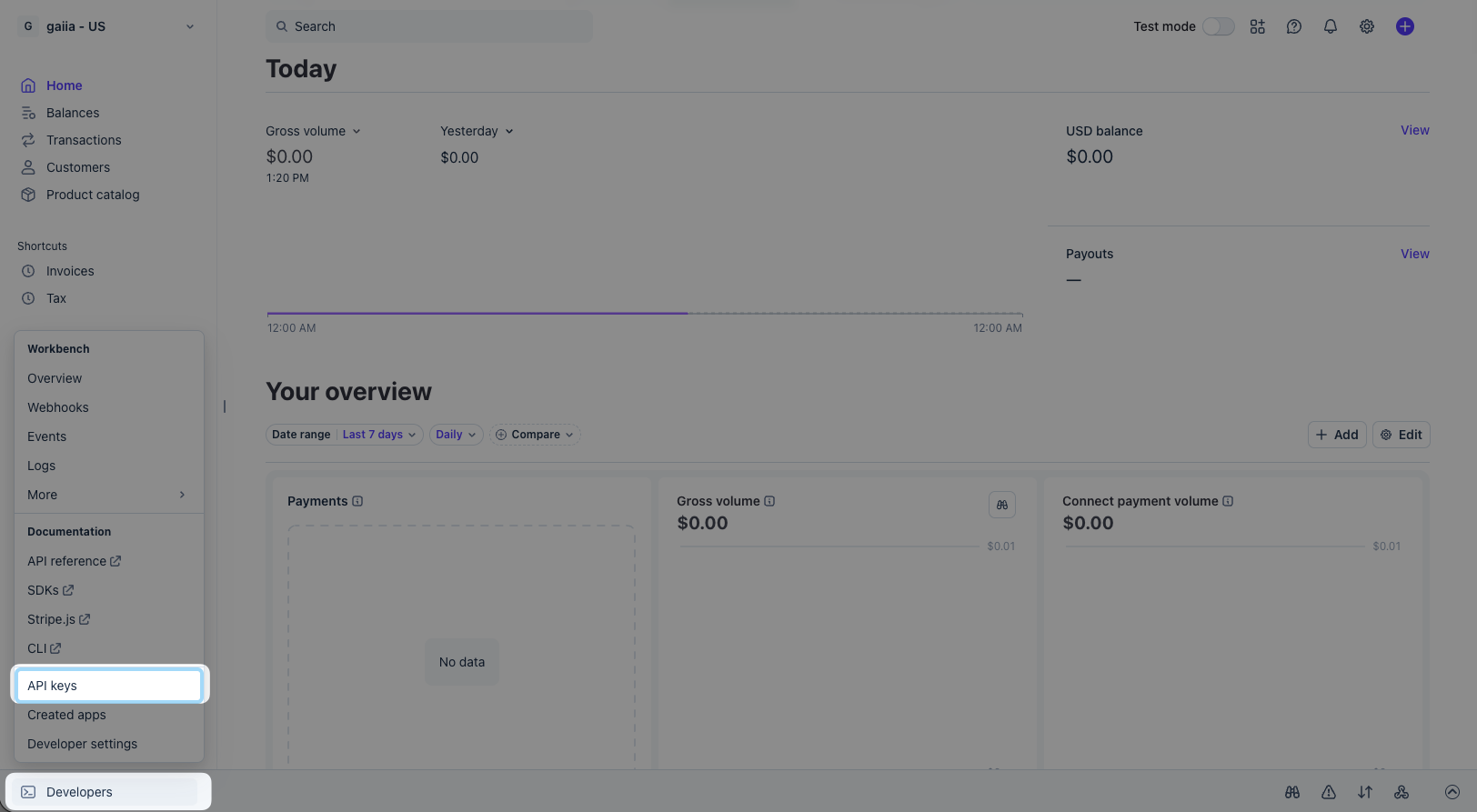
Task: Click the 'Your overview' heading
Action: [349, 392]
